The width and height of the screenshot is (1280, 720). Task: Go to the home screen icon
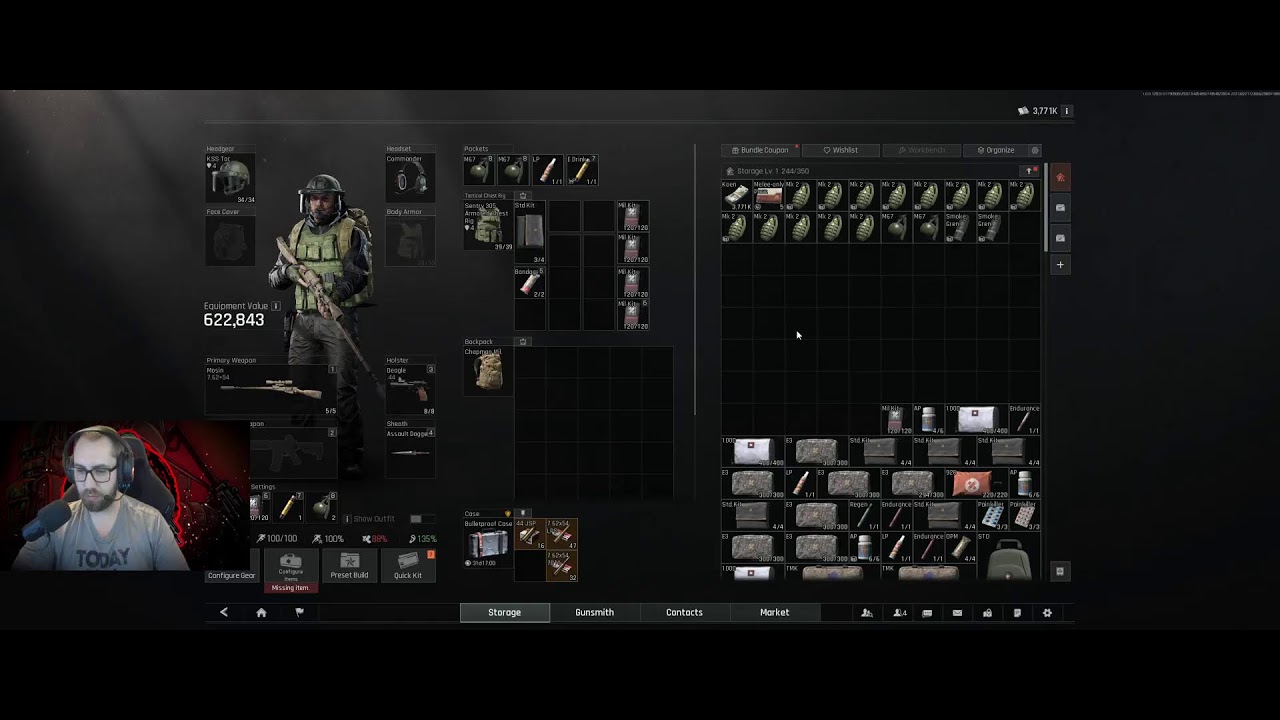click(261, 613)
